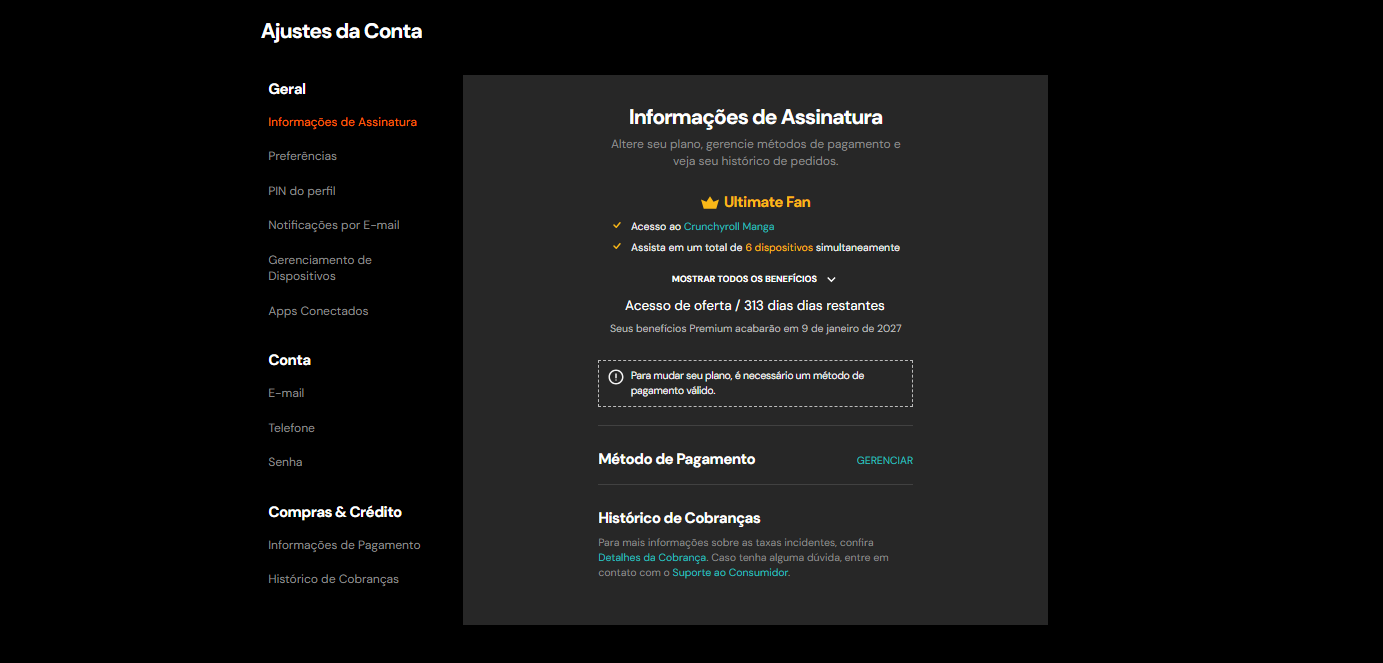Click GERENCIAR next to Método de Pagamento
This screenshot has height=663, width=1383.
[884, 460]
